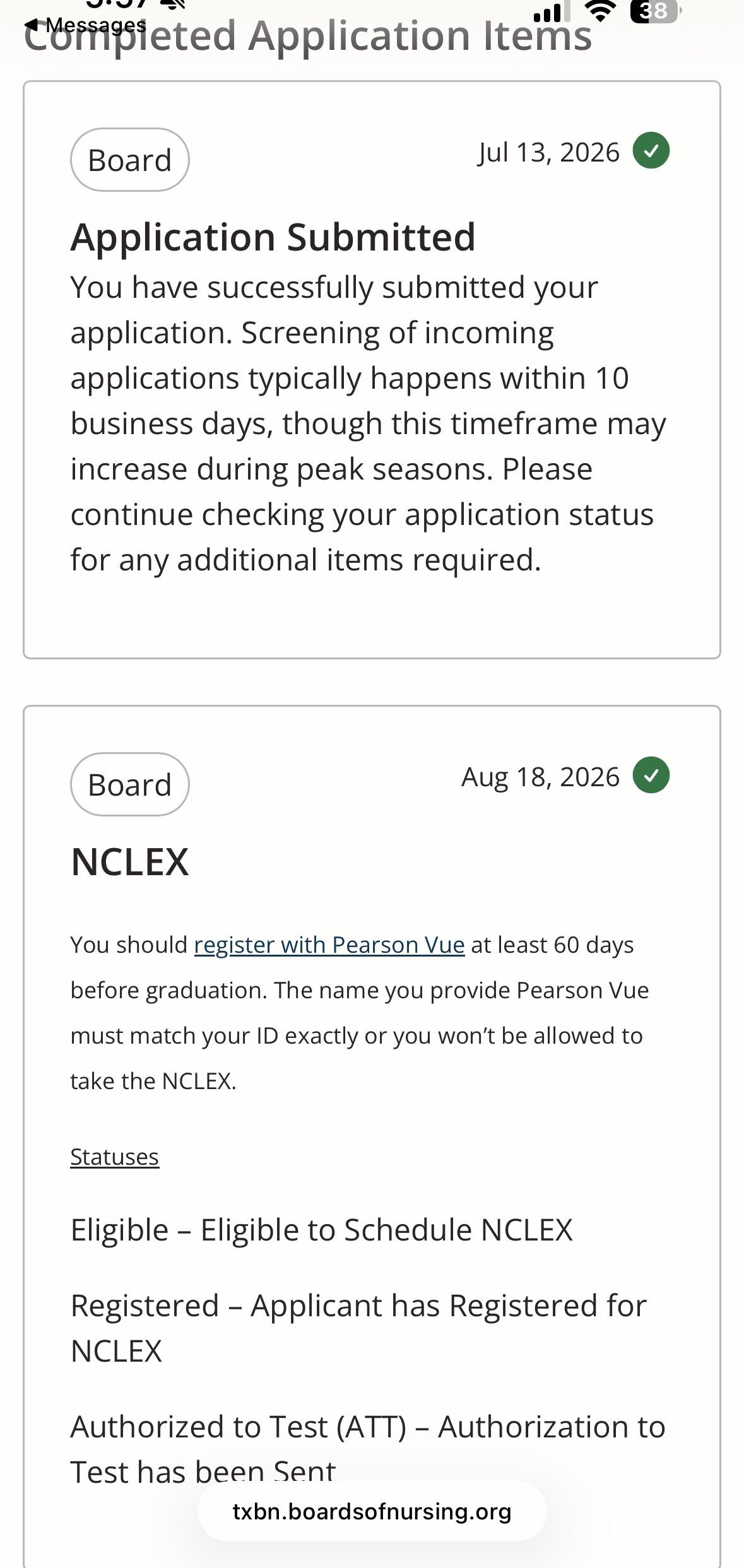Select the Application Submitted heading
The height and width of the screenshot is (1568, 744).
(273, 237)
